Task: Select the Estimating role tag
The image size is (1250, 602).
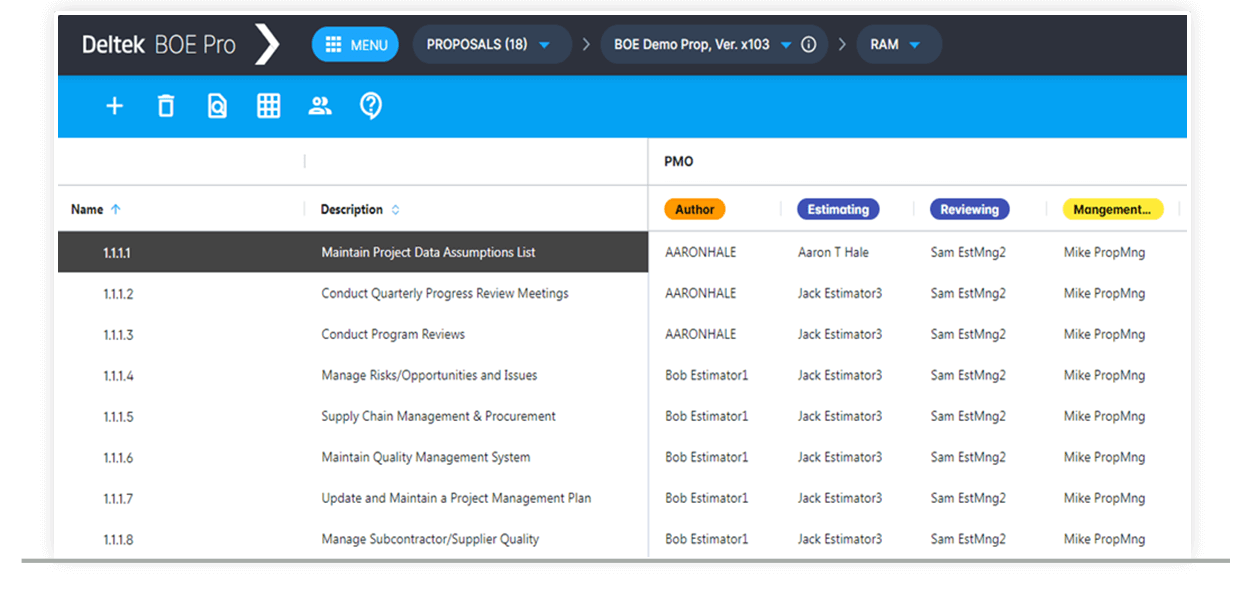Action: point(838,210)
